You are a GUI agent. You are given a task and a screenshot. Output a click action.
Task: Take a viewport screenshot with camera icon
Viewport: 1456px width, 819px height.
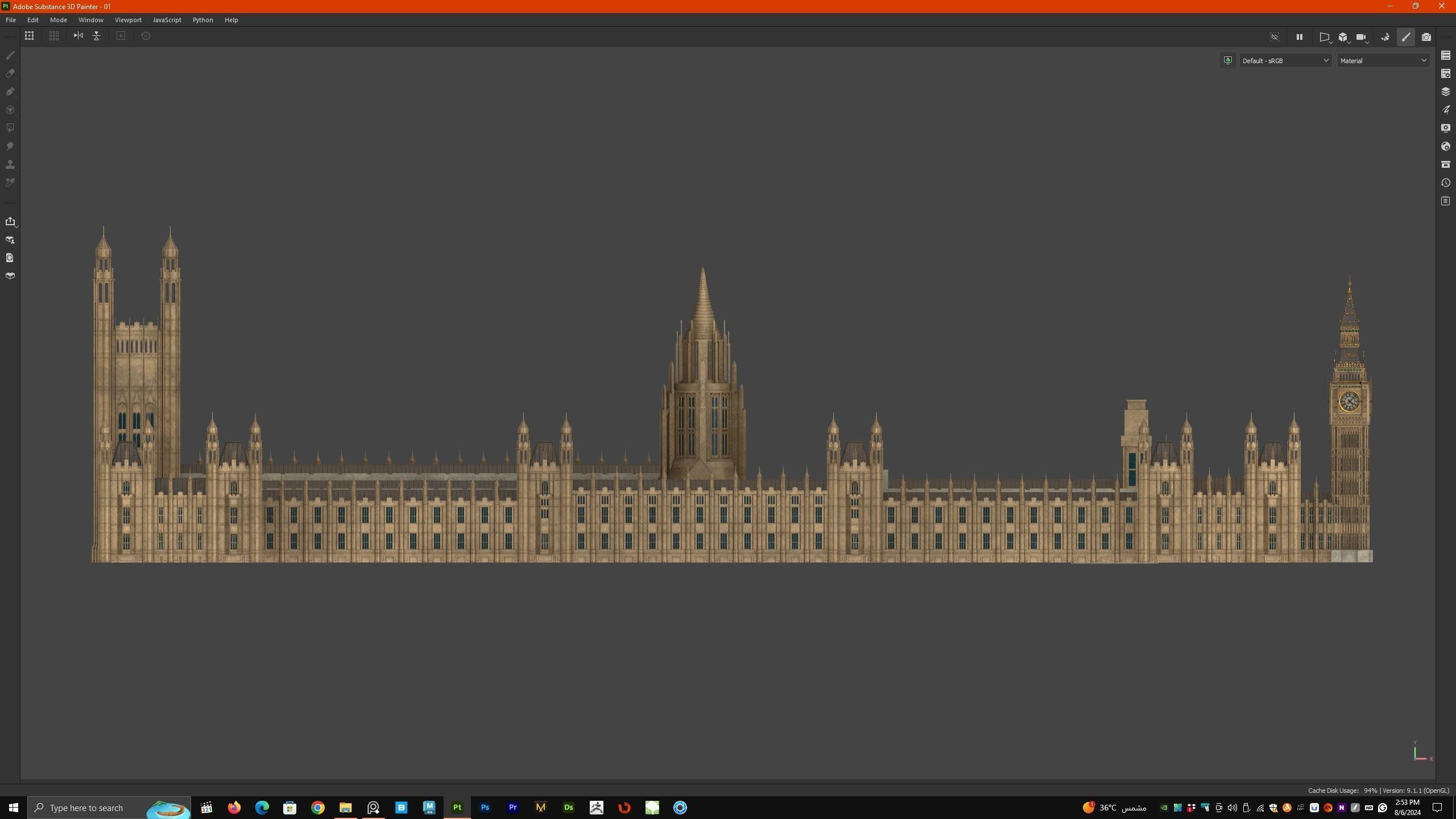click(1426, 37)
